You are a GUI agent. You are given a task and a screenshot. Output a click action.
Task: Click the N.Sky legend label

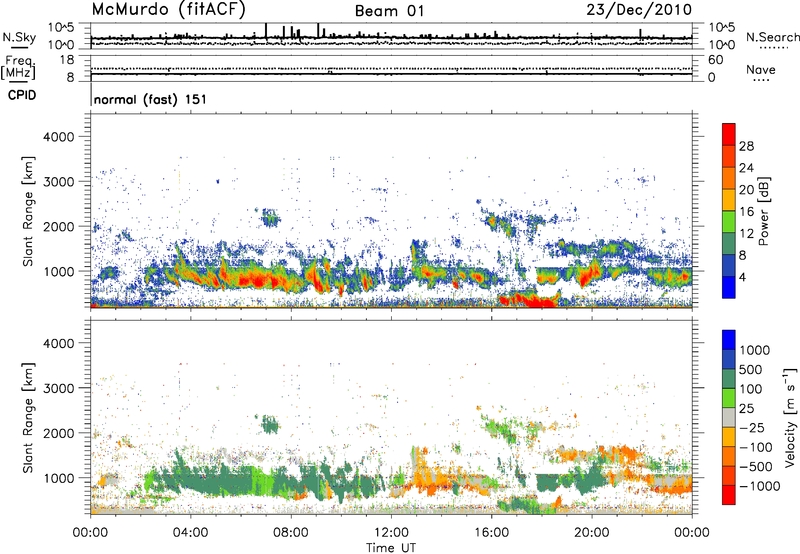click(19, 37)
